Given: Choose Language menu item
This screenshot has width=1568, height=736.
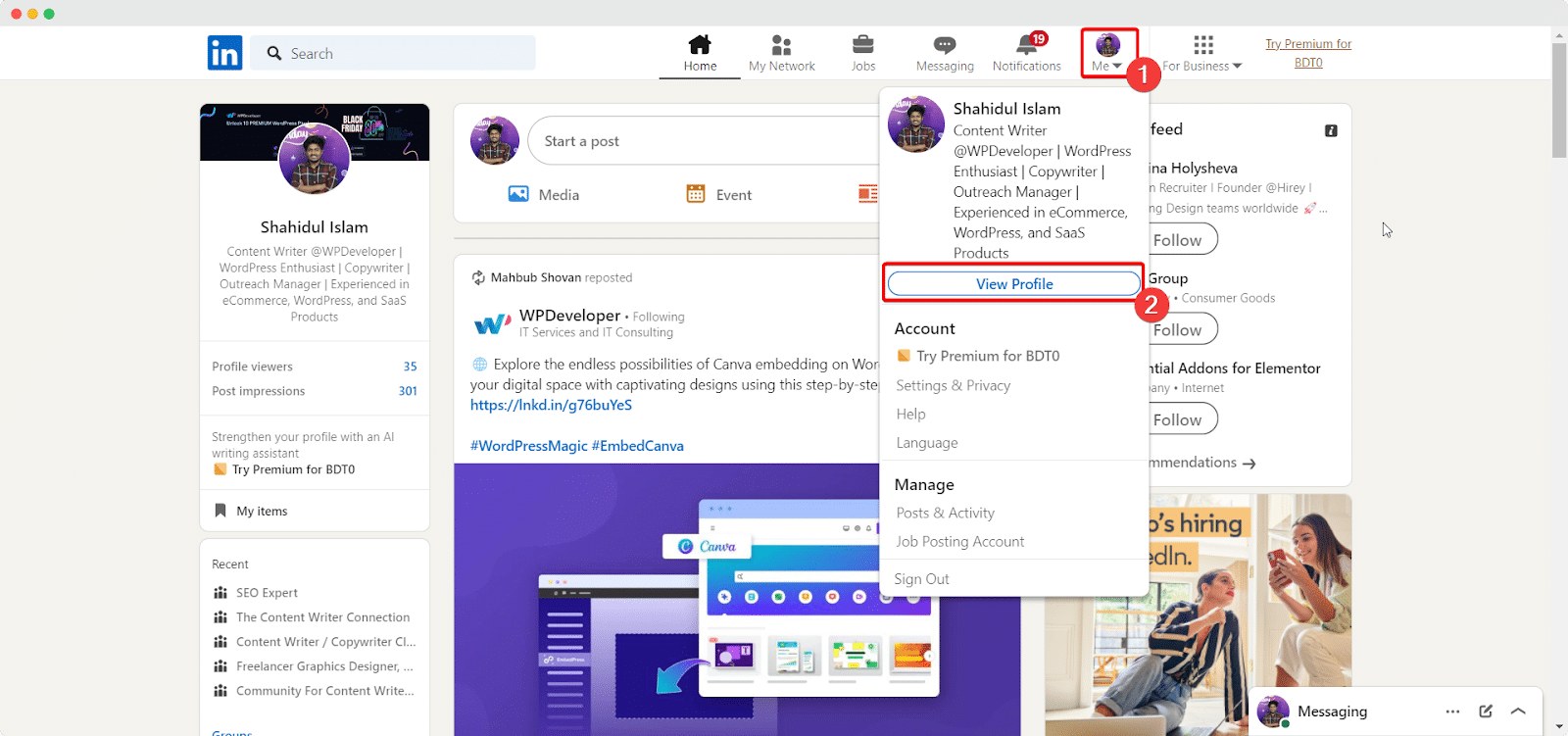Looking at the screenshot, I should click(x=926, y=443).
